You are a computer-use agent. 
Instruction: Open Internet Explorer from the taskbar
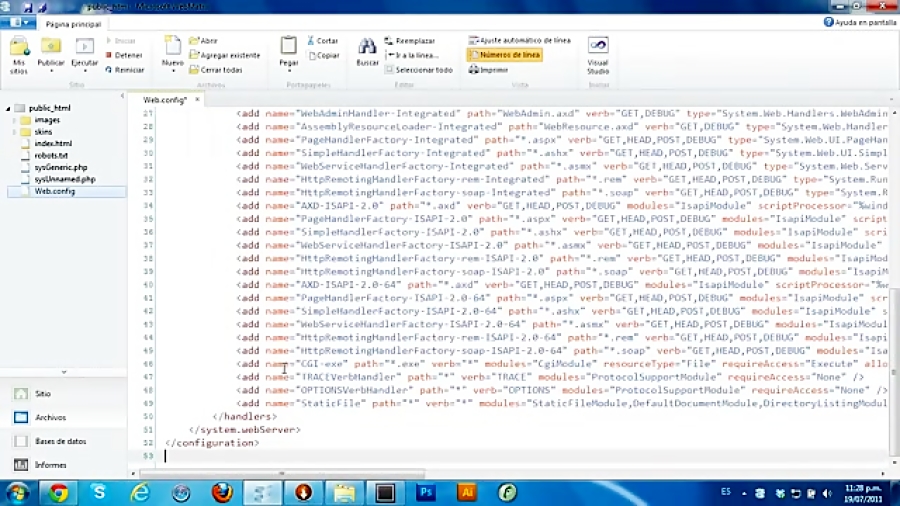[140, 493]
